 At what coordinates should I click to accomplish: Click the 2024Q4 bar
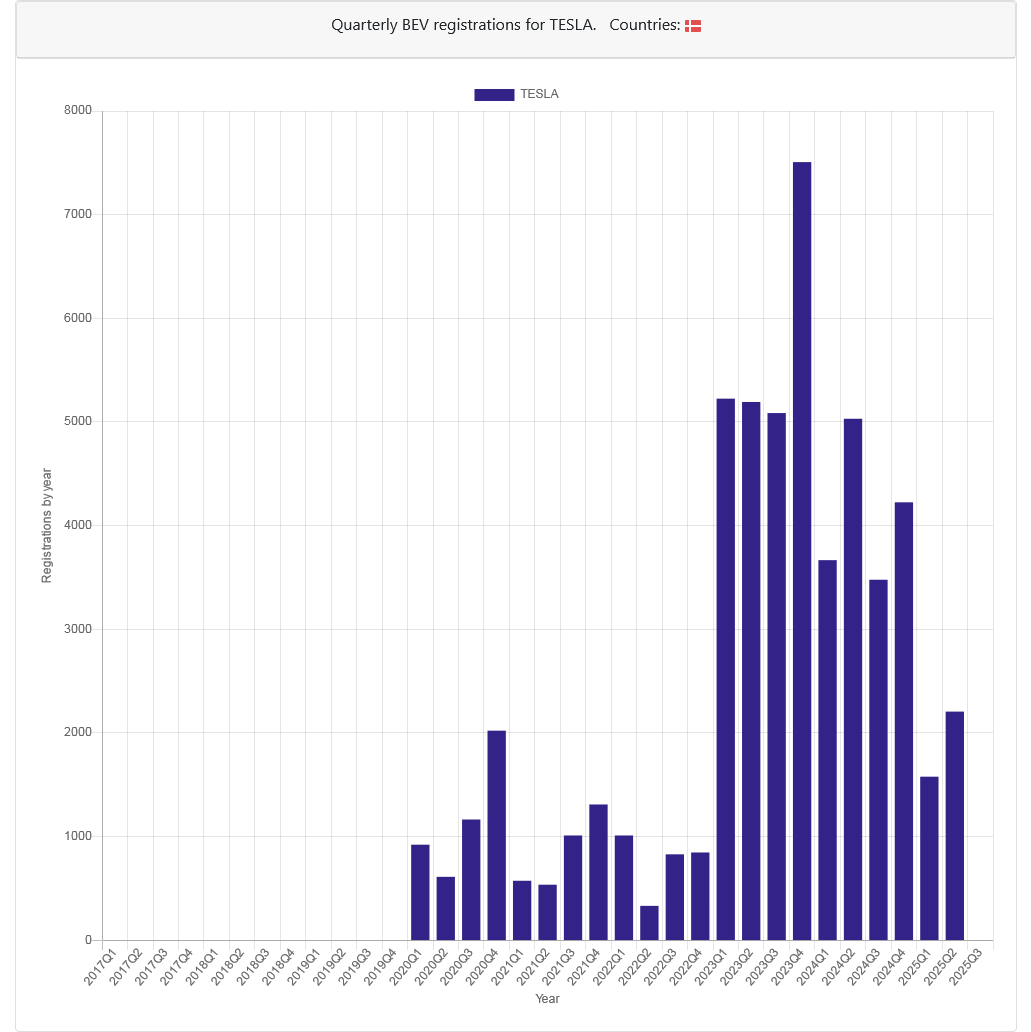pos(904,721)
